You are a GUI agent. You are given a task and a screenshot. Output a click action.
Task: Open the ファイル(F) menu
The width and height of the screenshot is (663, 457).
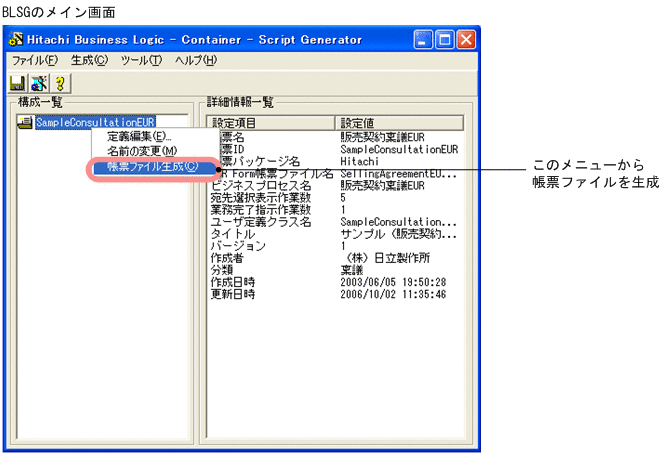(x=35, y=60)
